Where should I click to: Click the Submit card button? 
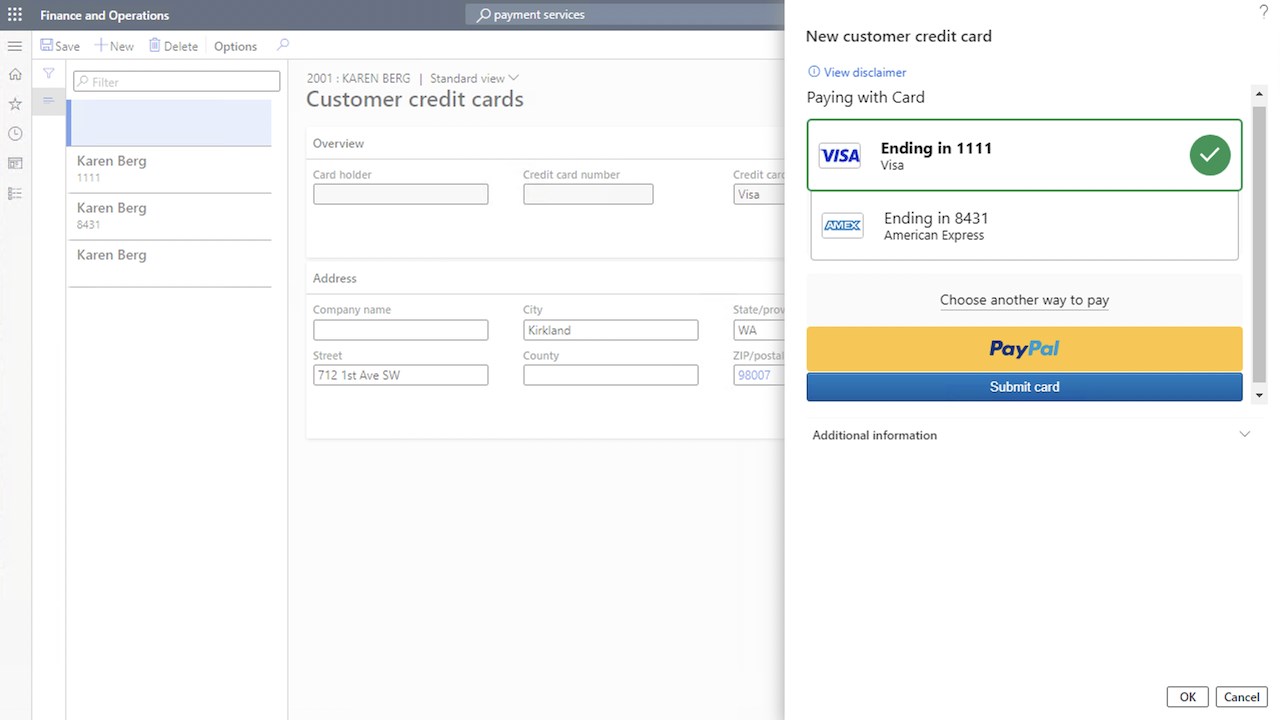1024,387
